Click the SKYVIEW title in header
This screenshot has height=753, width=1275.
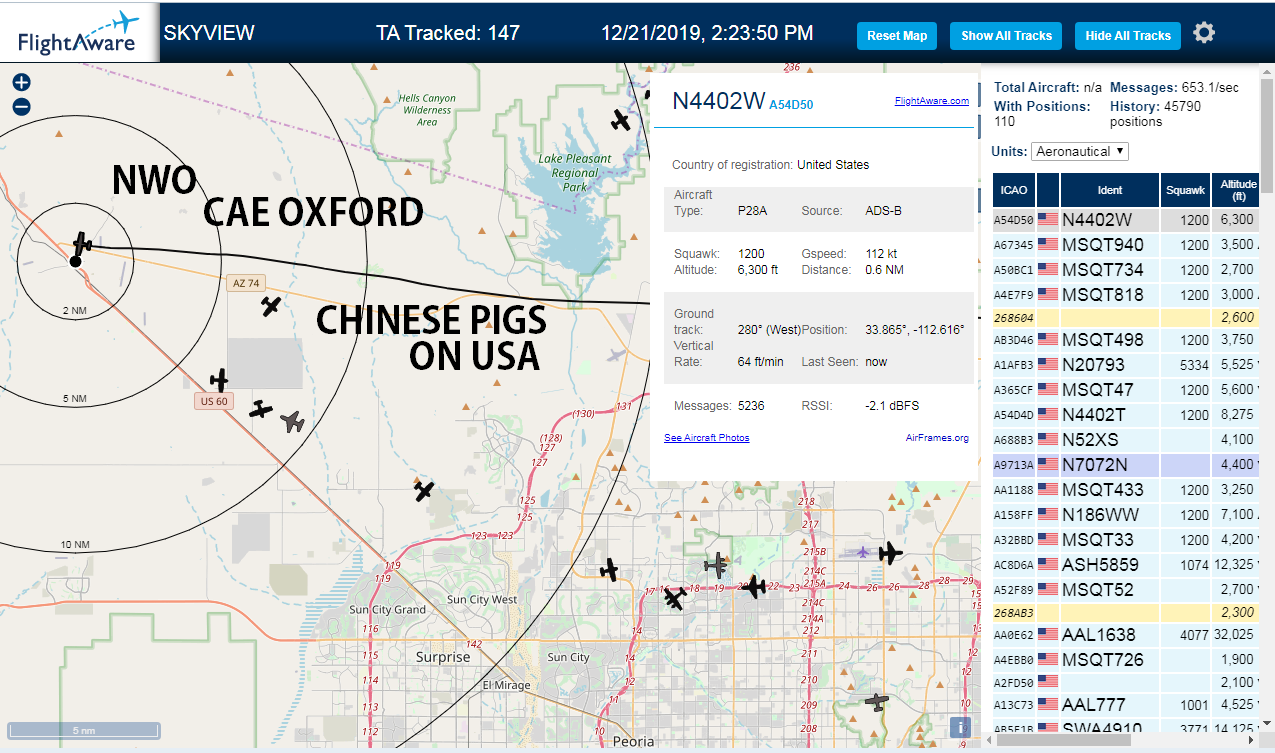click(209, 33)
